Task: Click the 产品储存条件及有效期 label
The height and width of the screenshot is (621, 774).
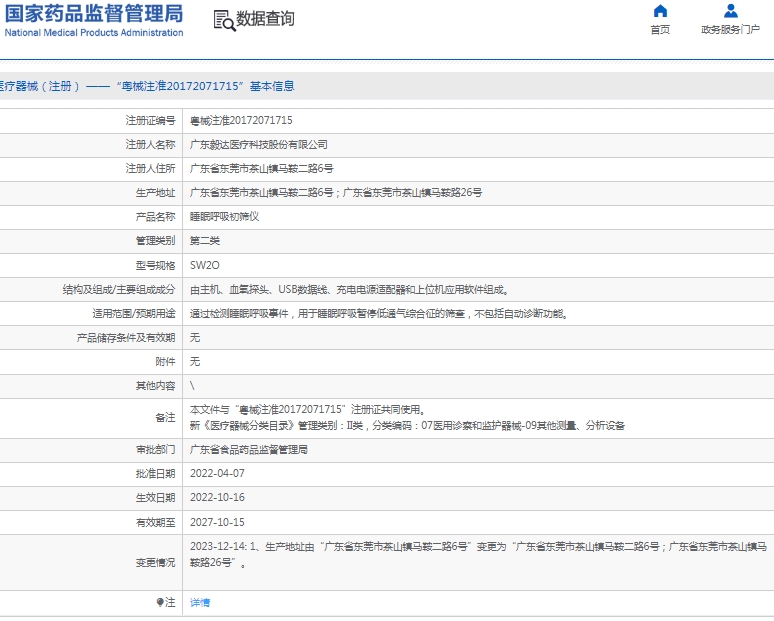Action: 126,338
